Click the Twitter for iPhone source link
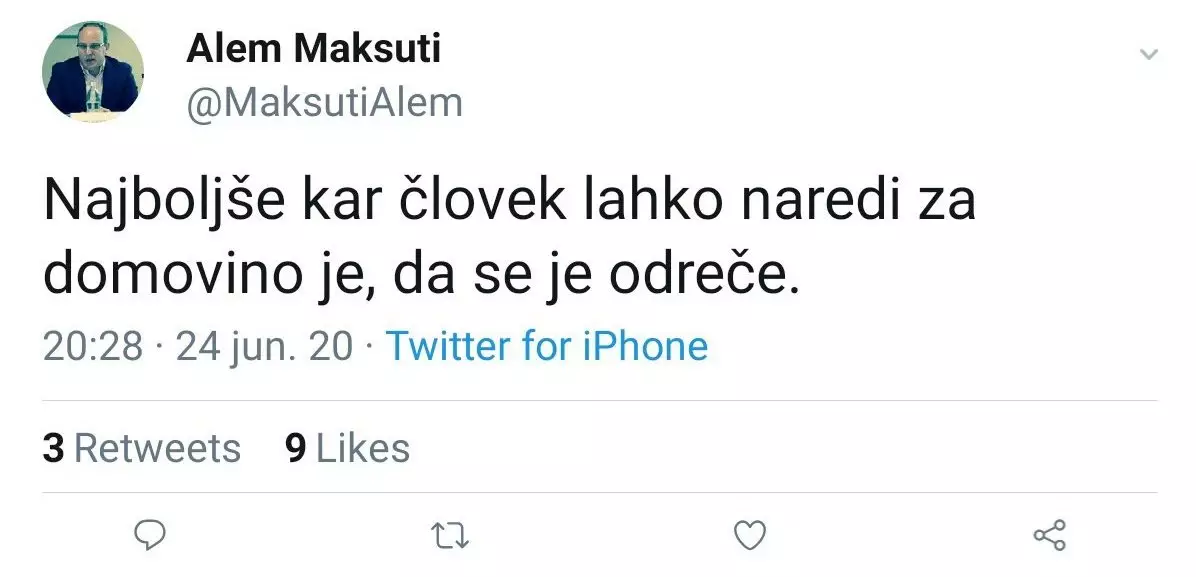This screenshot has width=1196, height=577. [546, 347]
